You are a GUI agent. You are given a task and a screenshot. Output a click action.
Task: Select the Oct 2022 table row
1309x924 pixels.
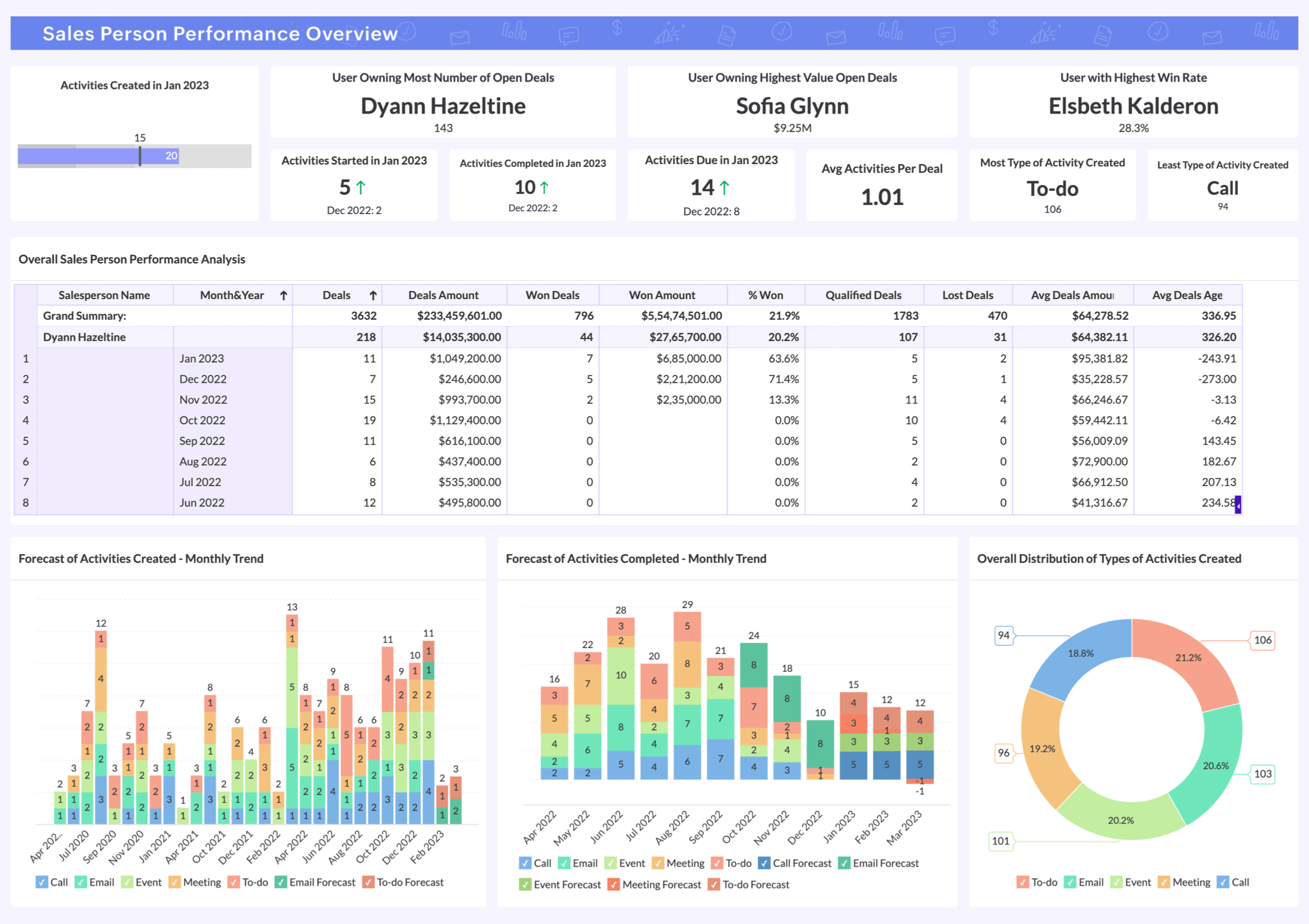(x=628, y=420)
